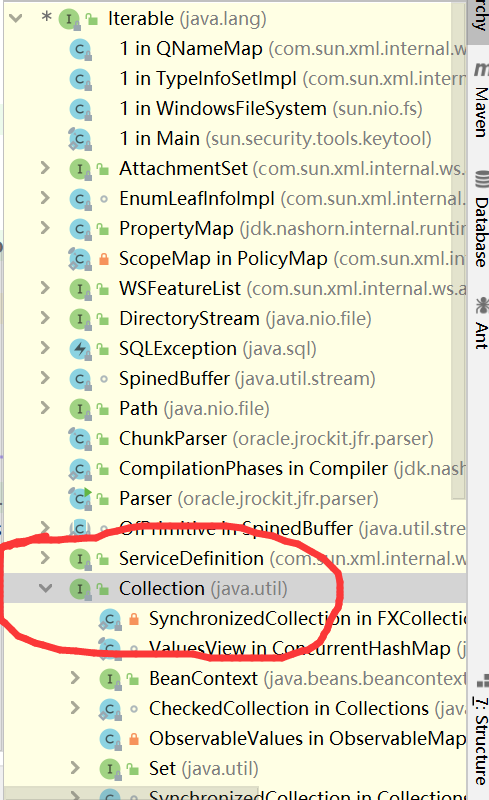Select 1 in WindowsFileSystem entry

coord(271,109)
